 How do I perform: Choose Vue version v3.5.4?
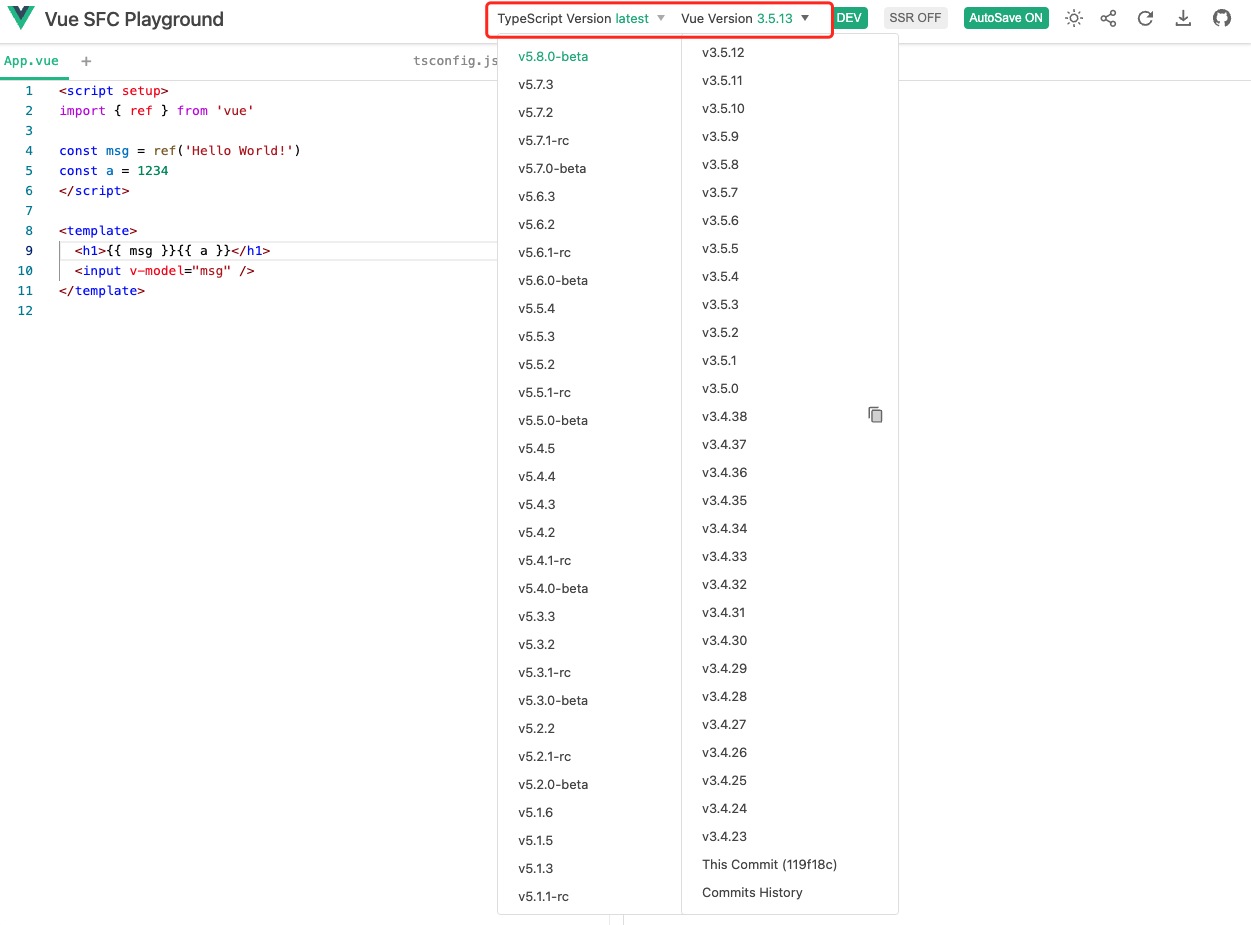[x=720, y=277]
